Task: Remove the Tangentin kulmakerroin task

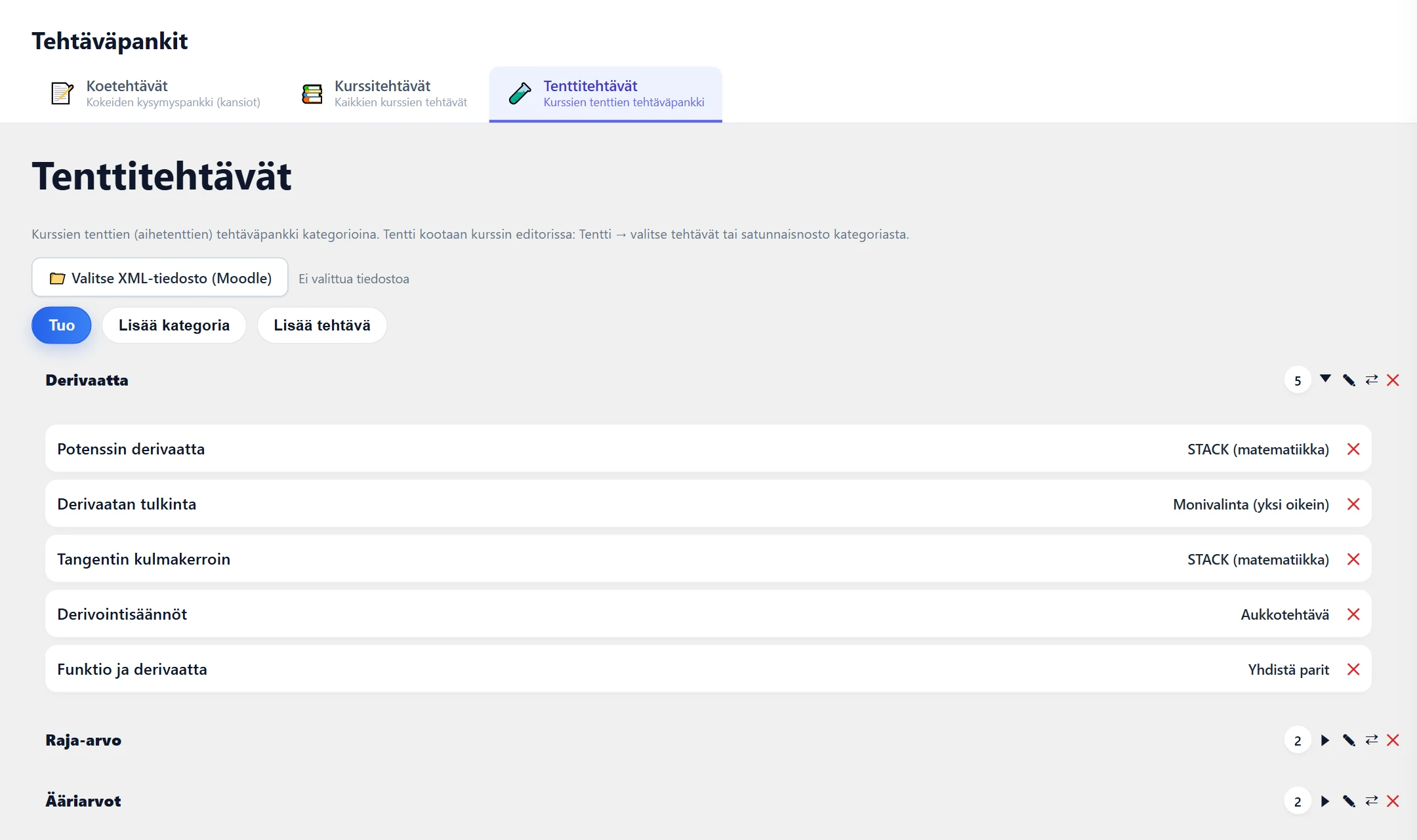Action: (x=1353, y=559)
